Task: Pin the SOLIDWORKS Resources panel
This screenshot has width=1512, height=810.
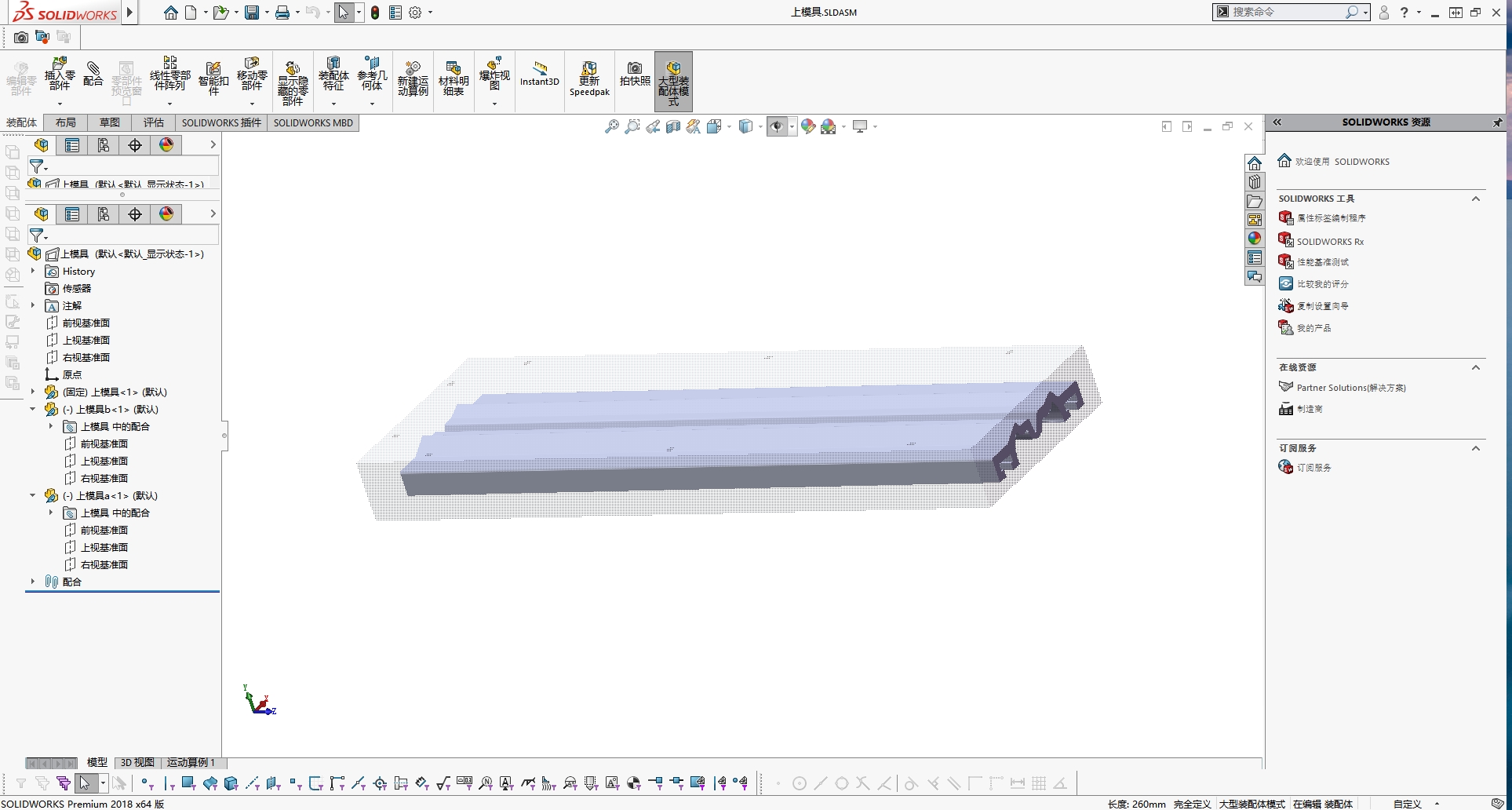Action: pos(1497,122)
